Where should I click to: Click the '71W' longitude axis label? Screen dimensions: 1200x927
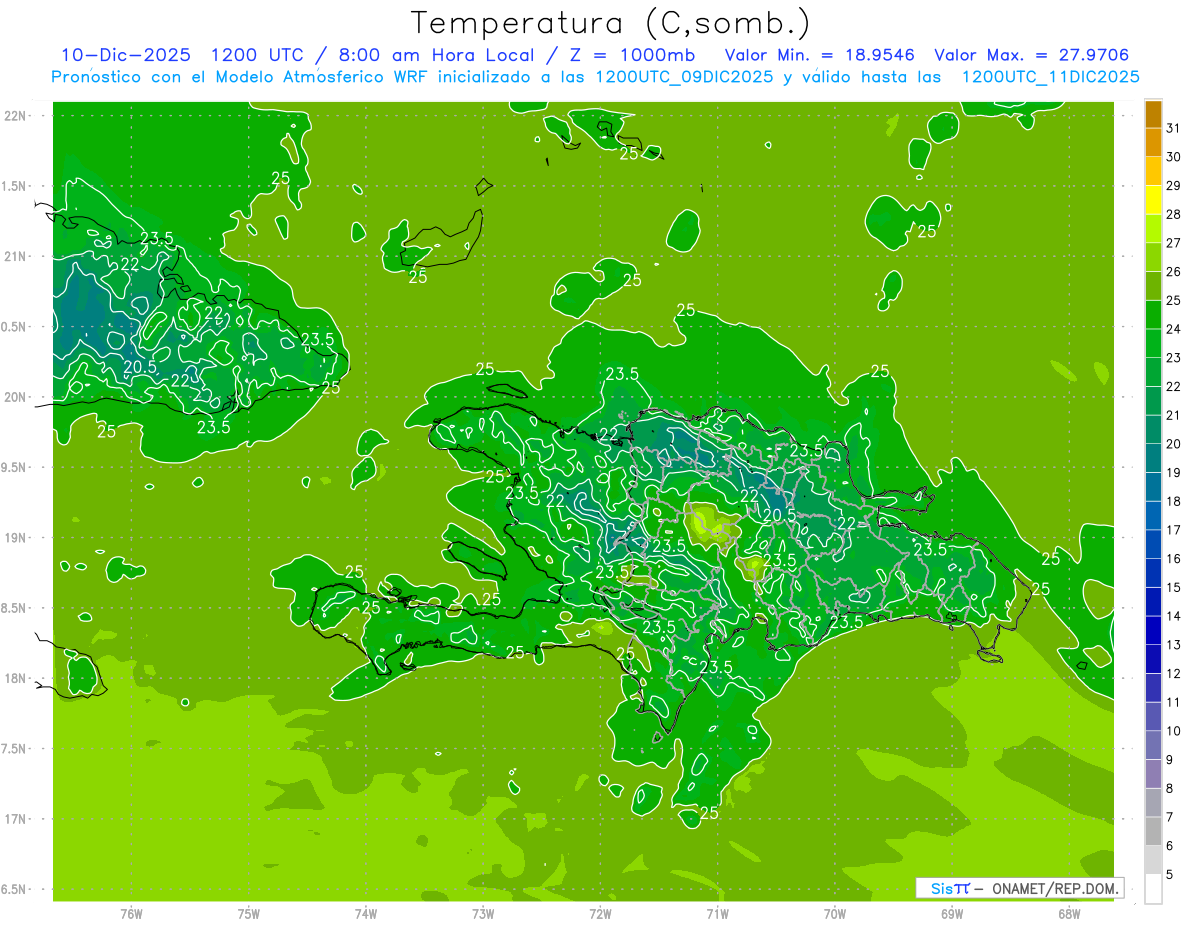point(717,913)
